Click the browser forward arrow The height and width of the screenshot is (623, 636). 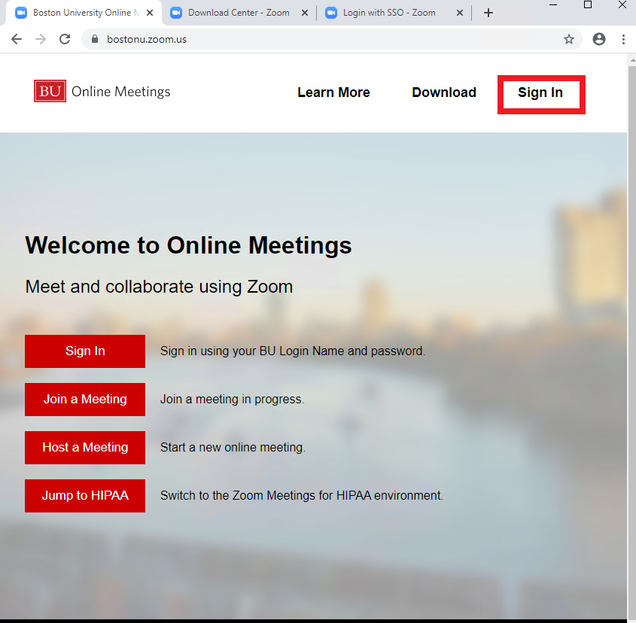(x=41, y=39)
